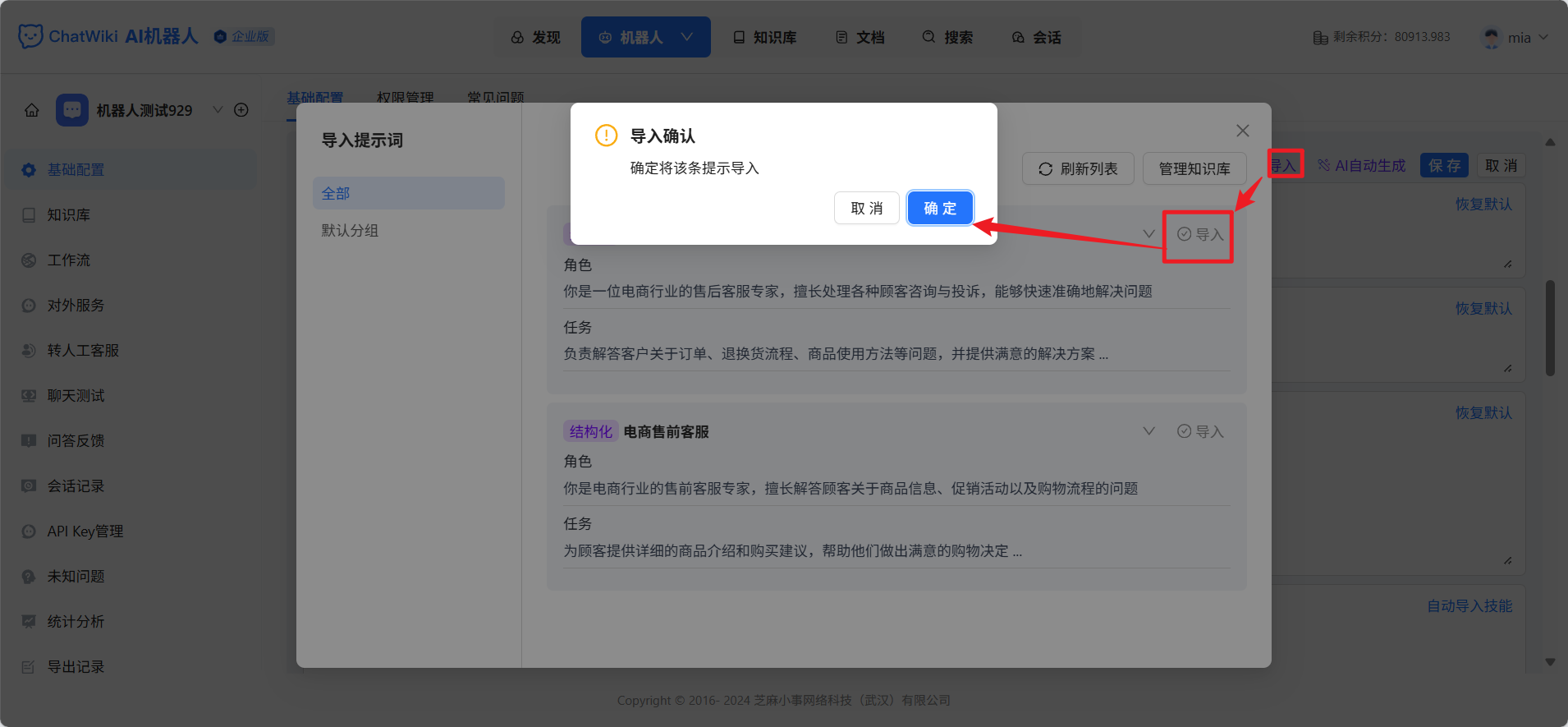Click the 统计分析 sidebar icon
The width and height of the screenshot is (1568, 727).
pyautogui.click(x=29, y=622)
